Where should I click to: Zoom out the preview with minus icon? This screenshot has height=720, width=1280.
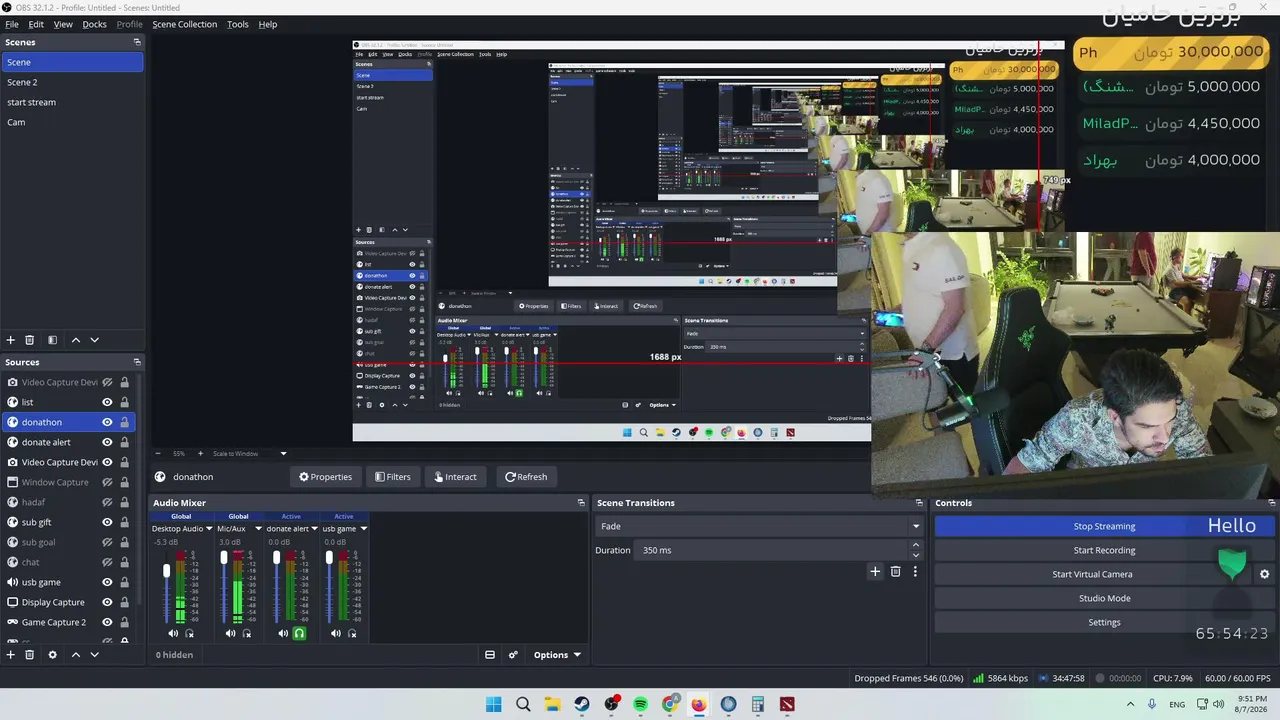pyautogui.click(x=157, y=454)
